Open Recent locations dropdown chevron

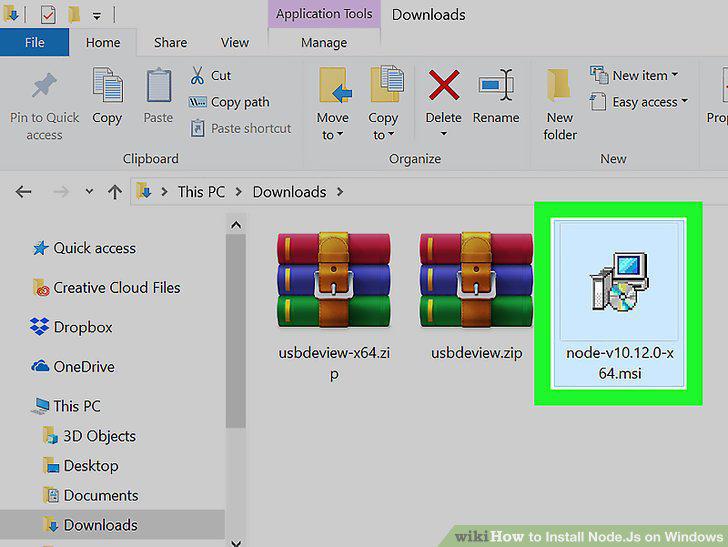tap(89, 191)
